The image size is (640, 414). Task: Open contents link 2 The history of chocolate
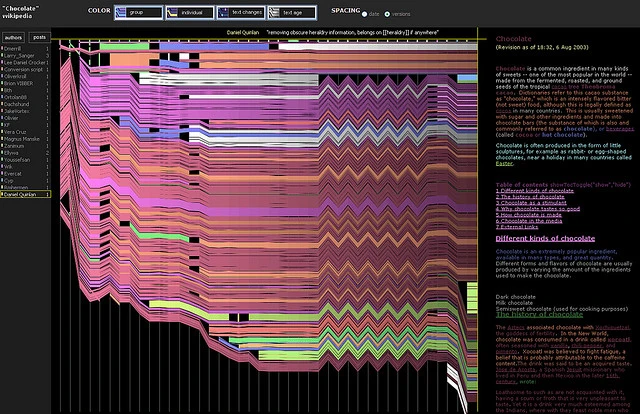(x=530, y=197)
